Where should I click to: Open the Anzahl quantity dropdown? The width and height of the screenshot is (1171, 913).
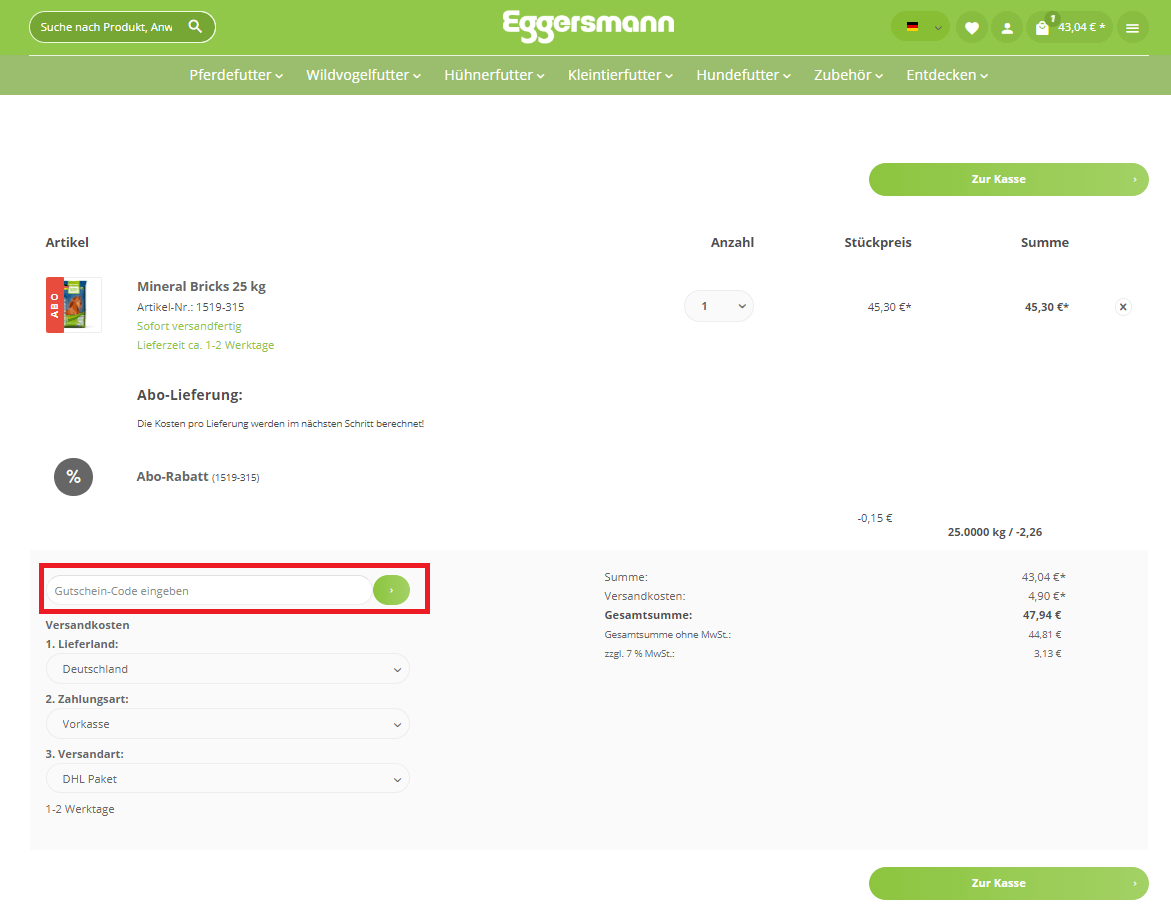tap(718, 306)
